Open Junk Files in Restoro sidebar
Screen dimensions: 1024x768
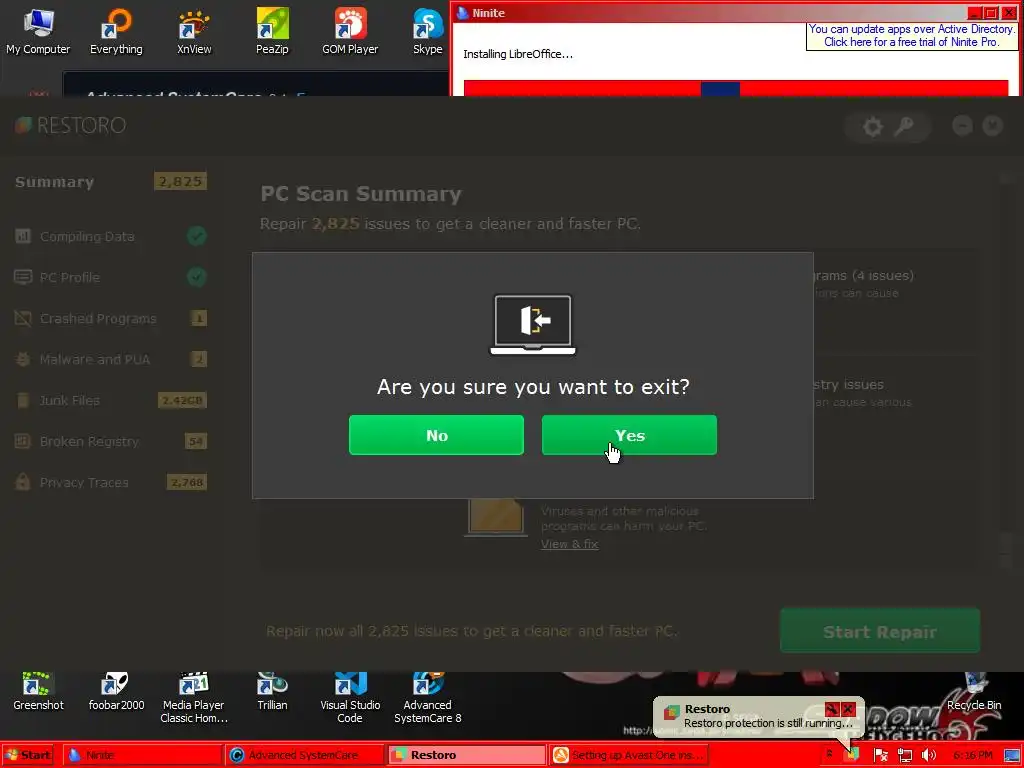[x=110, y=400]
